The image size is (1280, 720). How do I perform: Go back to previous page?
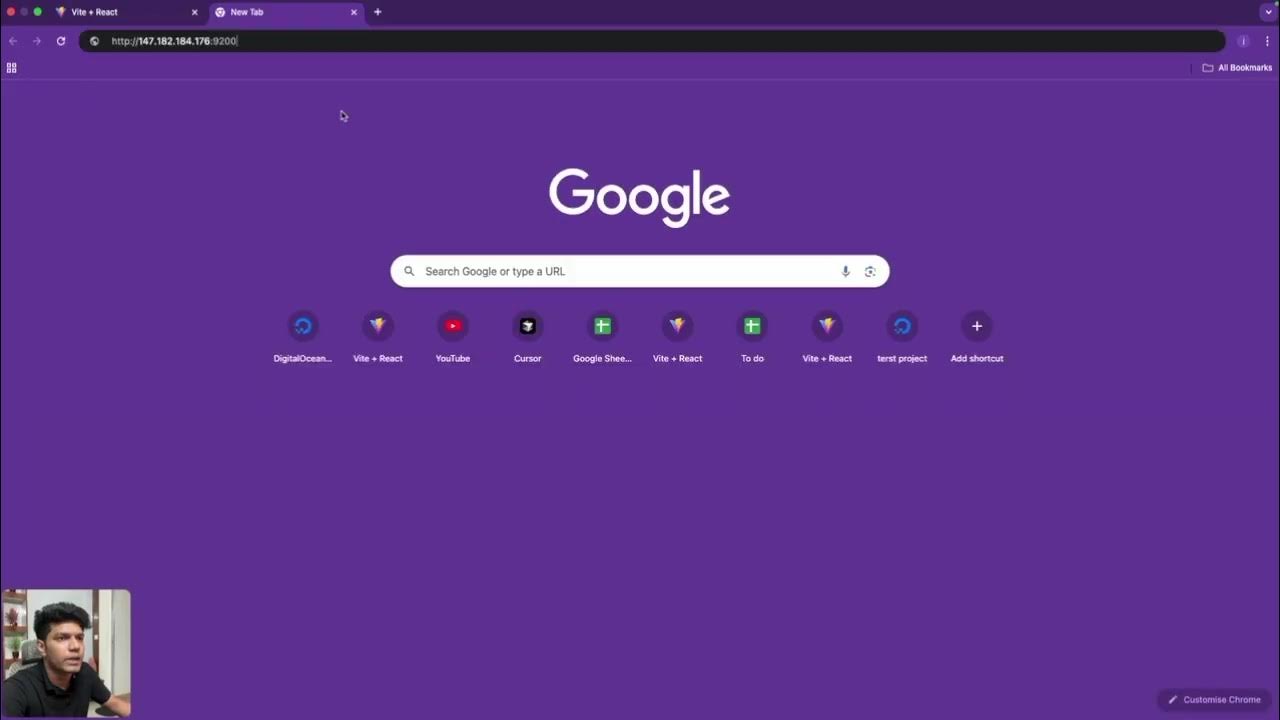13,41
